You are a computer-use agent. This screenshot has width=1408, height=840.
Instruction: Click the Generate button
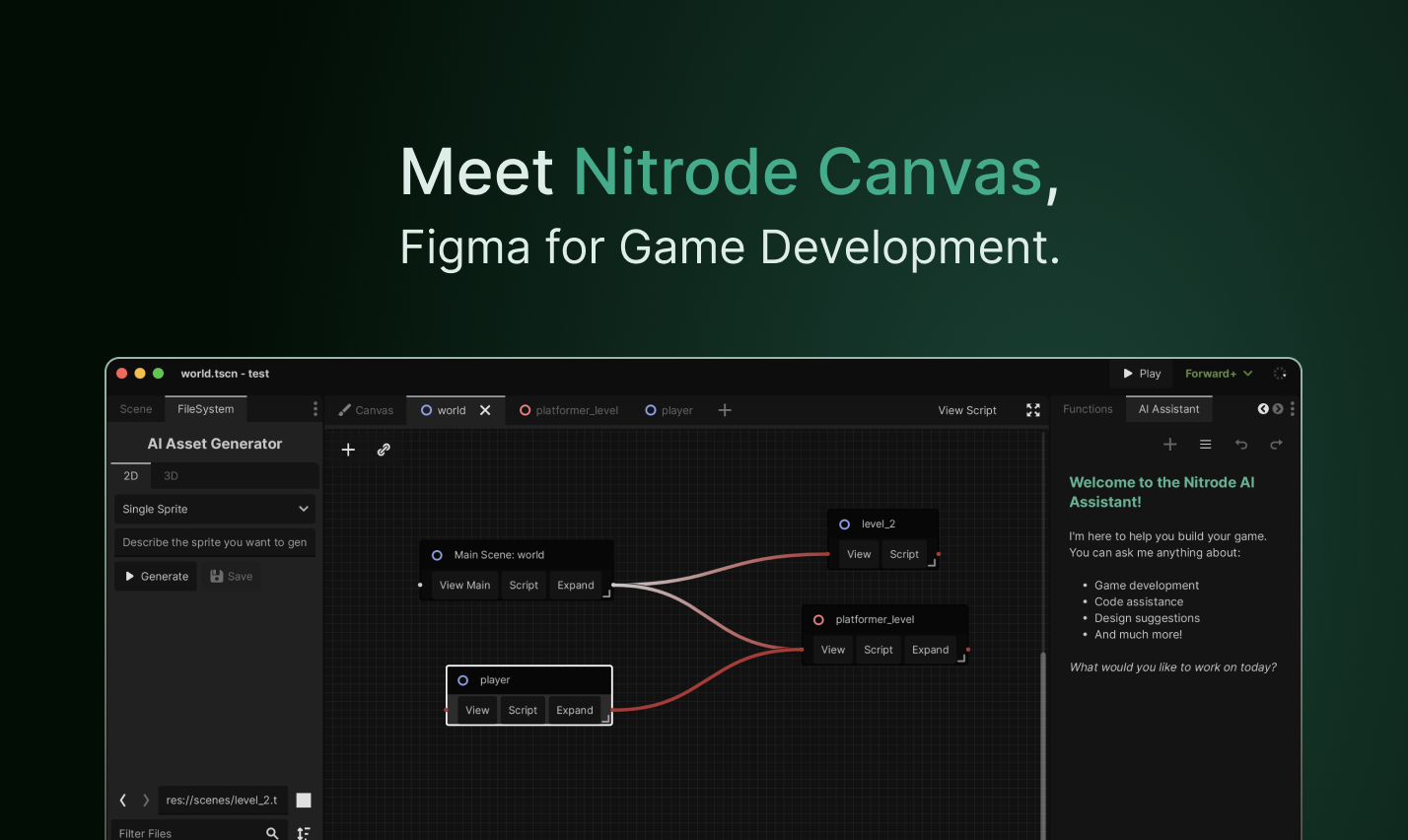(157, 577)
